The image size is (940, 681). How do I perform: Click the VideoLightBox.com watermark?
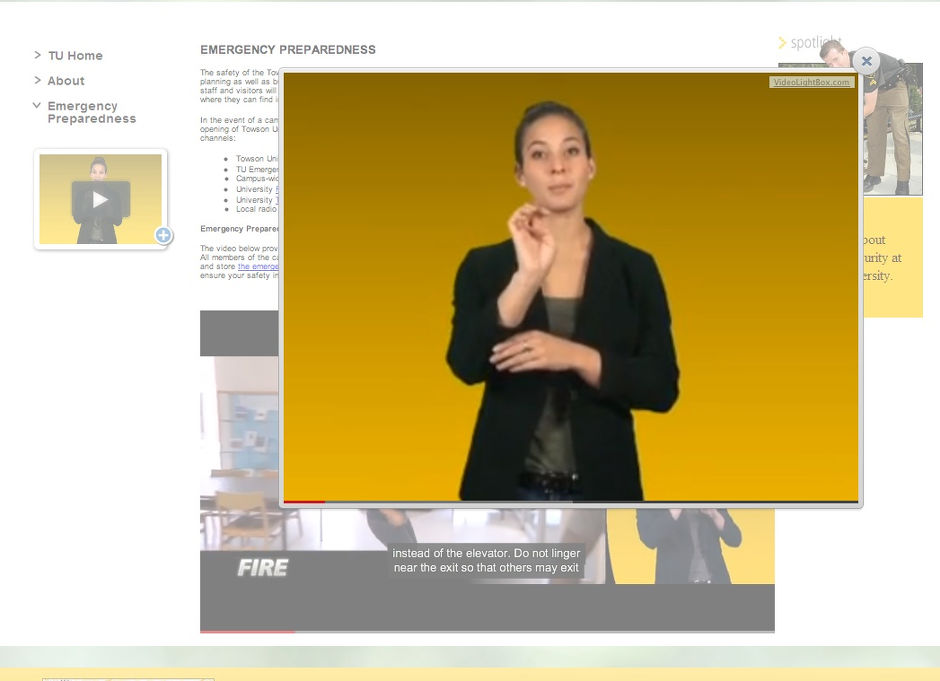[x=812, y=82]
